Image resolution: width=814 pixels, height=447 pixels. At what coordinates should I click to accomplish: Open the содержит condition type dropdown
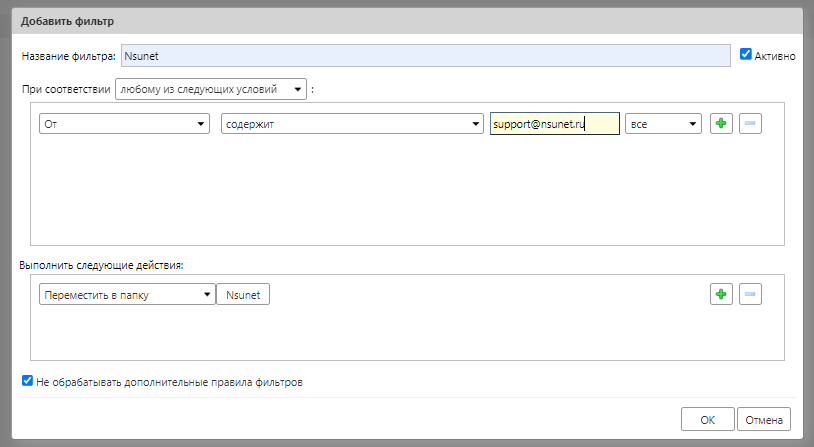pyautogui.click(x=352, y=124)
